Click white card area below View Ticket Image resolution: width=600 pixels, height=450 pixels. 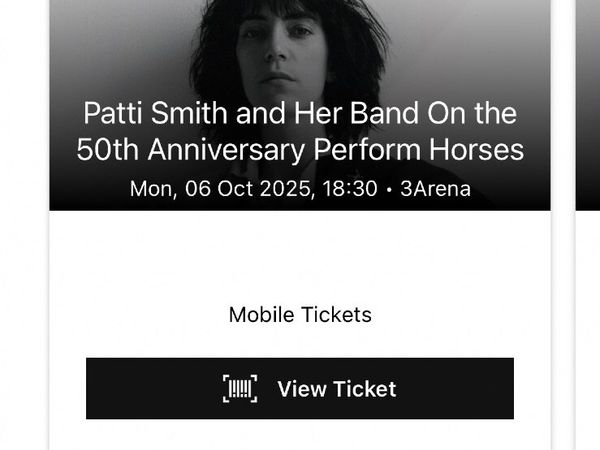coord(299,435)
